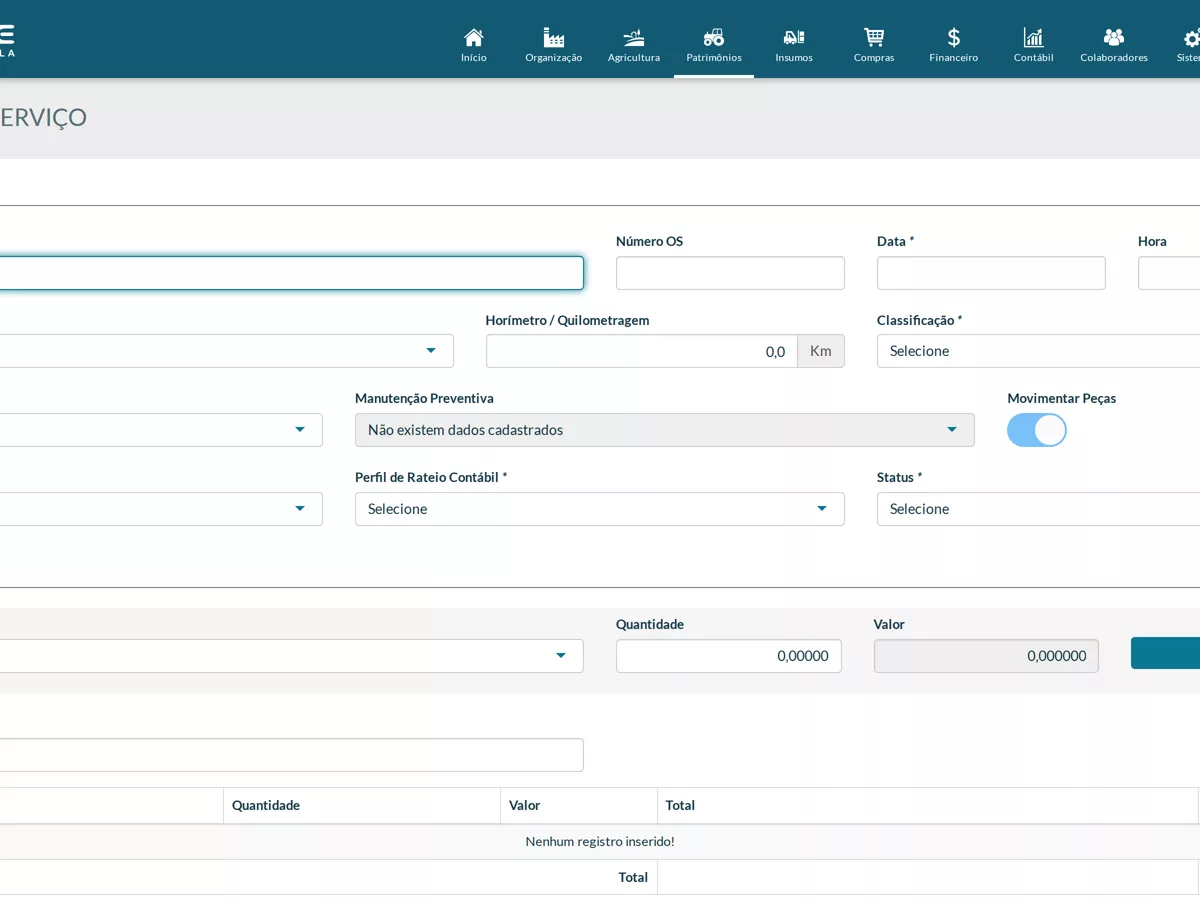Open the Agricultura field icon

pos(634,38)
